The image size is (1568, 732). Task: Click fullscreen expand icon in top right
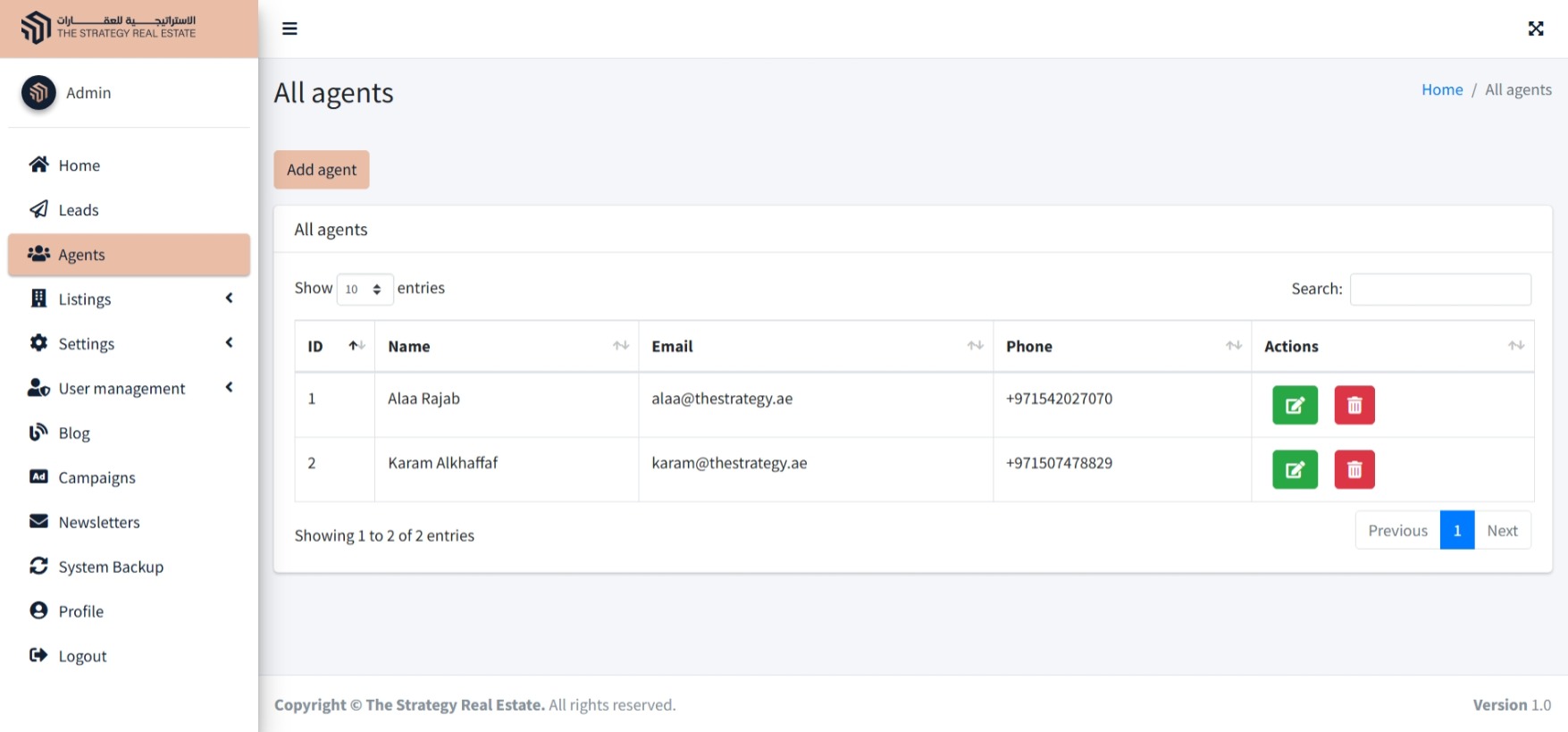tap(1535, 29)
